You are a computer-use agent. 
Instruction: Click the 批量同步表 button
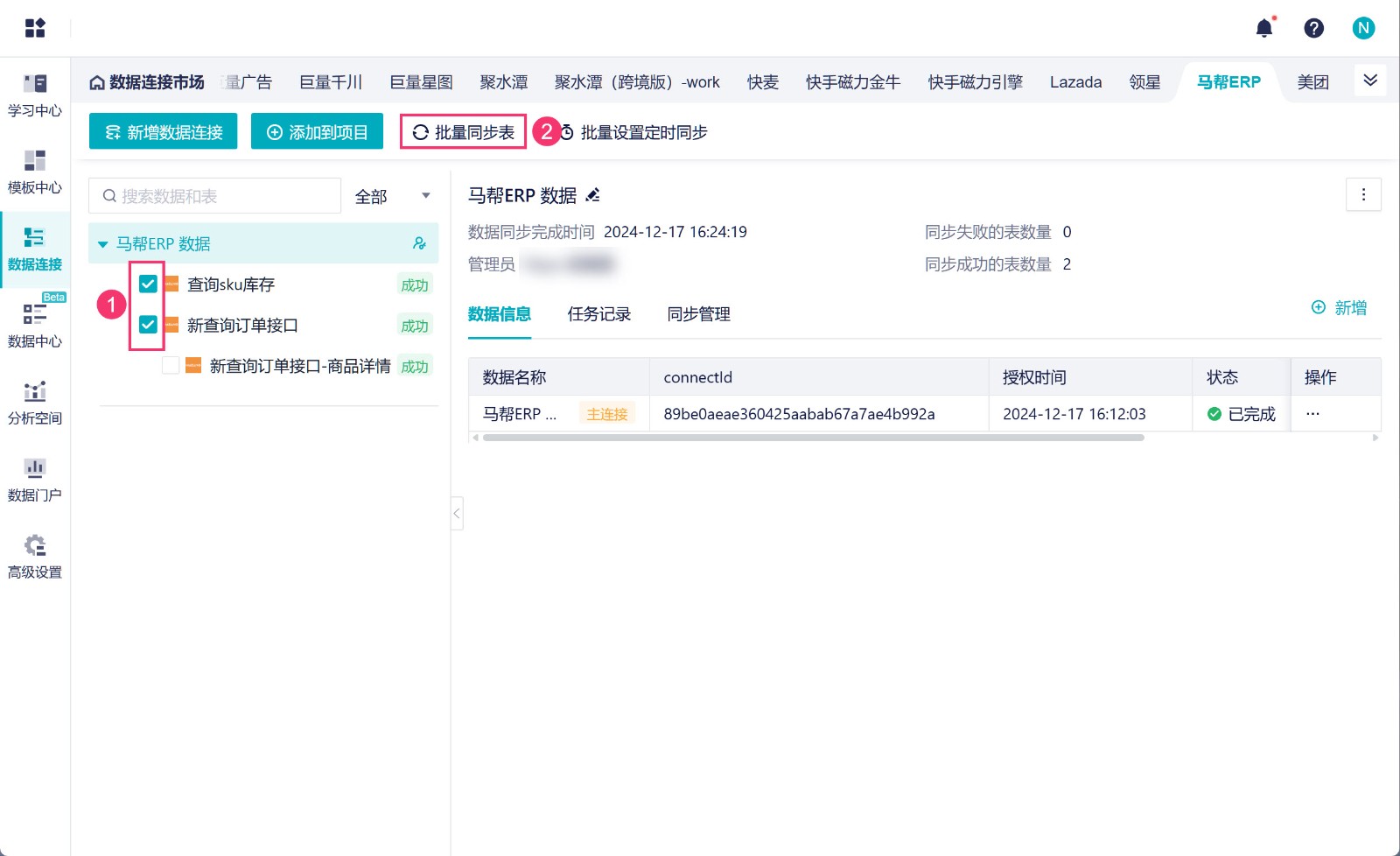(x=464, y=132)
